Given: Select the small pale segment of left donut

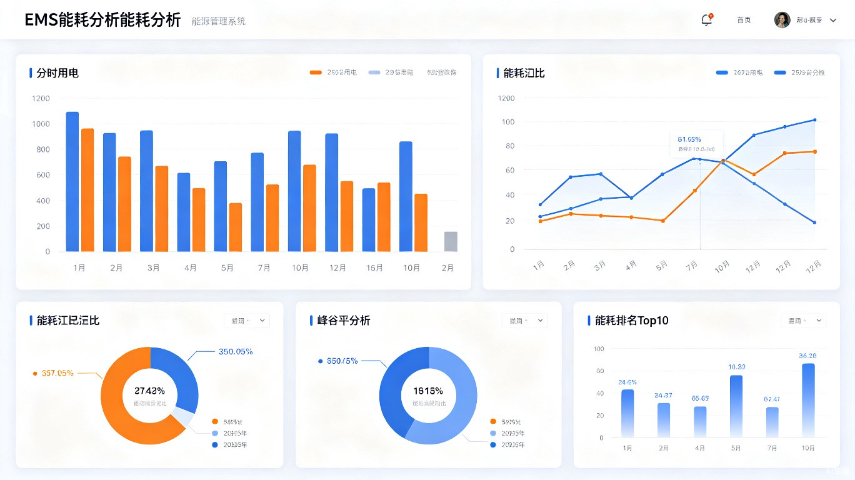Looking at the screenshot, I should (x=184, y=417).
